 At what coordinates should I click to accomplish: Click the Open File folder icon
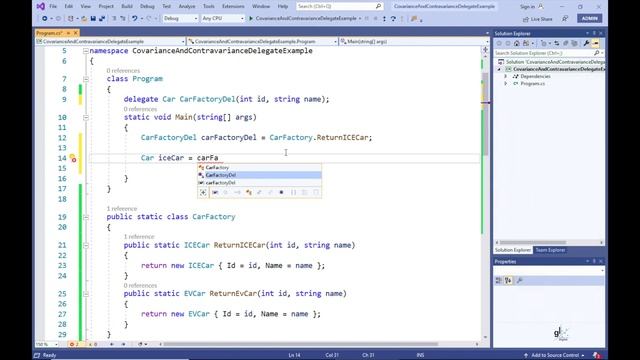coord(84,18)
